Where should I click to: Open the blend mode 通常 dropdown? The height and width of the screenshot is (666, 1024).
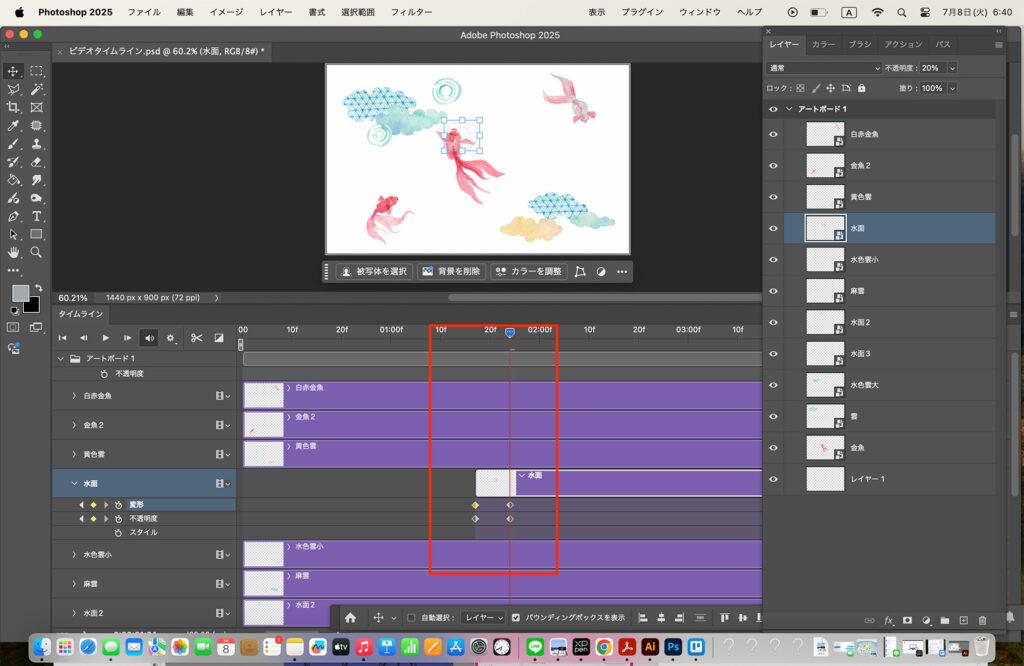pyautogui.click(x=824, y=68)
